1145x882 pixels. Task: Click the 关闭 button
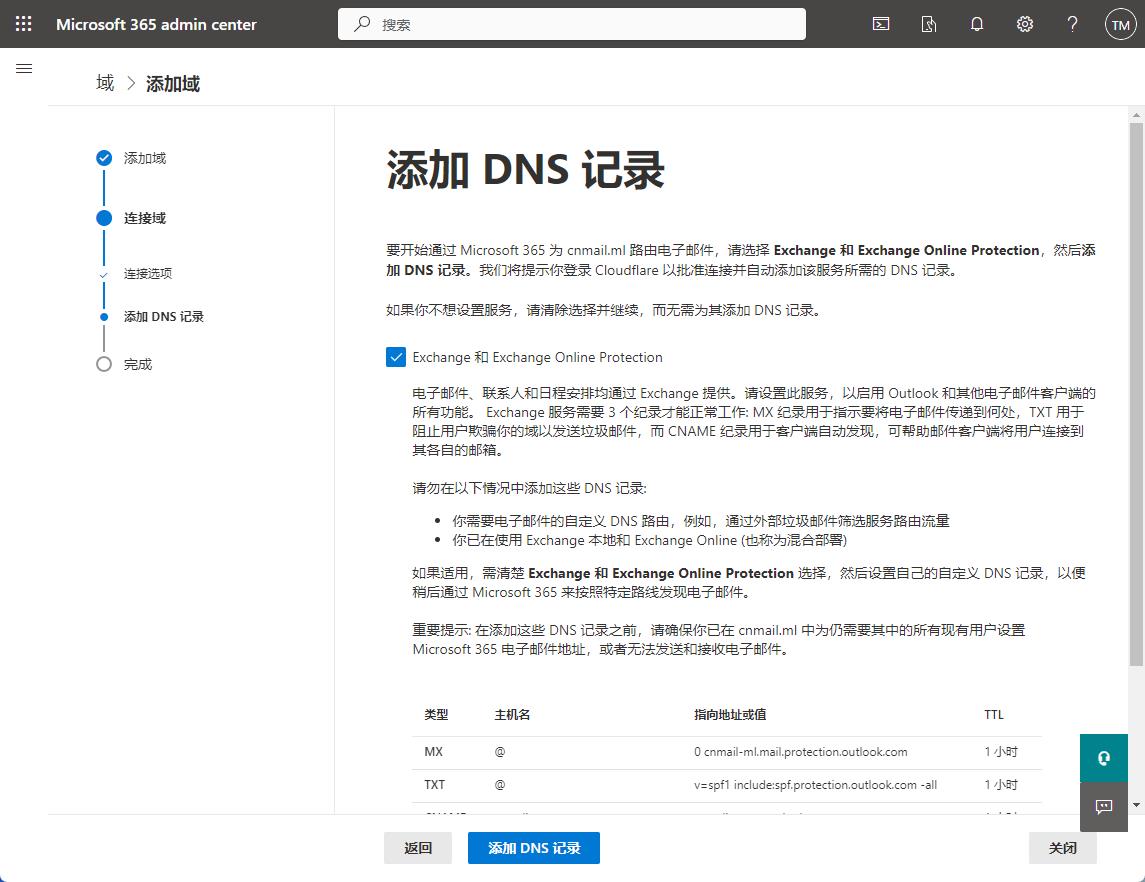pos(1062,848)
